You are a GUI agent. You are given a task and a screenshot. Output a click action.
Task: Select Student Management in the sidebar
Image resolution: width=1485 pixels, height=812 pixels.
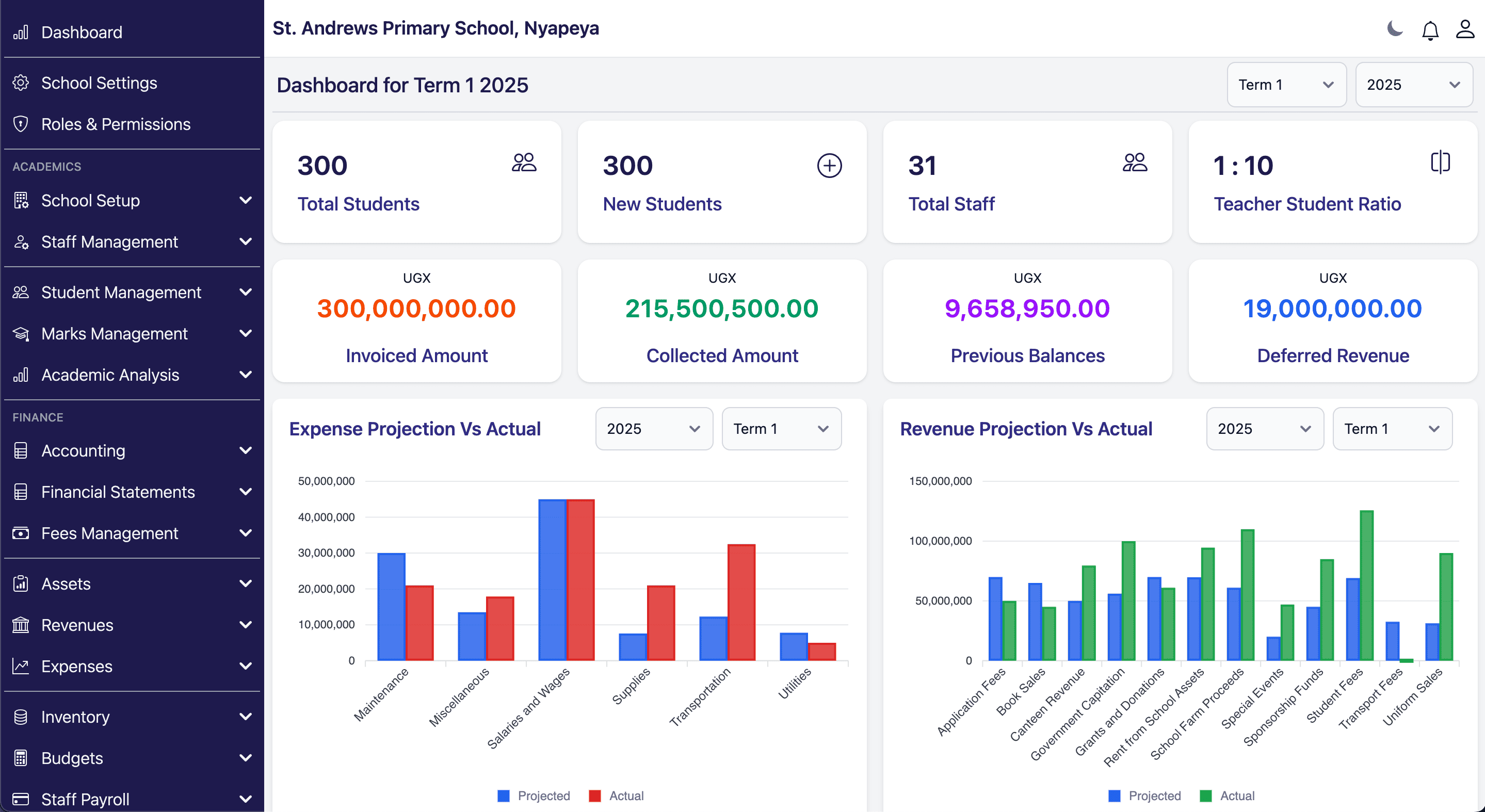[x=121, y=292]
